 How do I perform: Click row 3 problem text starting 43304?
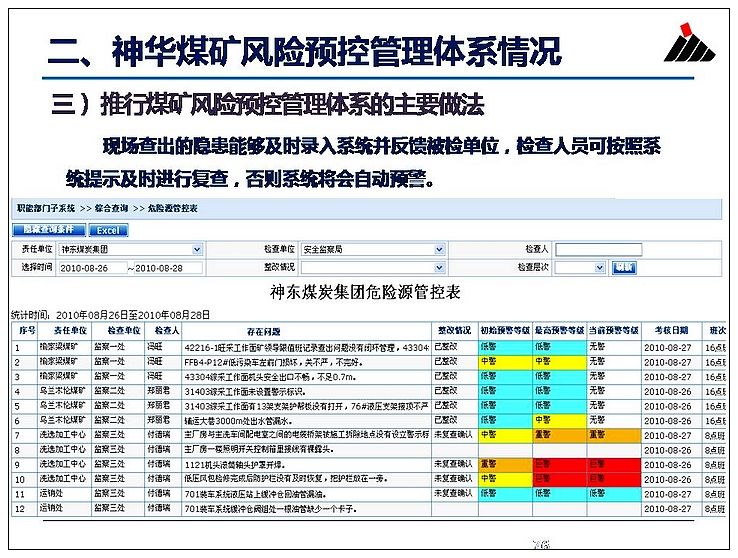point(271,377)
